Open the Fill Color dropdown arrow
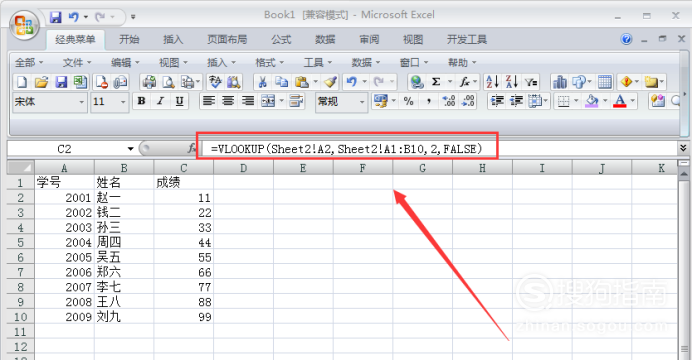 pos(605,101)
